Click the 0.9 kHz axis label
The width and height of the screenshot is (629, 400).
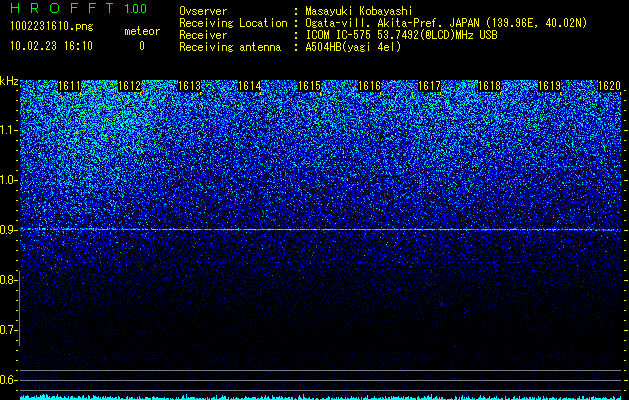click(8, 230)
